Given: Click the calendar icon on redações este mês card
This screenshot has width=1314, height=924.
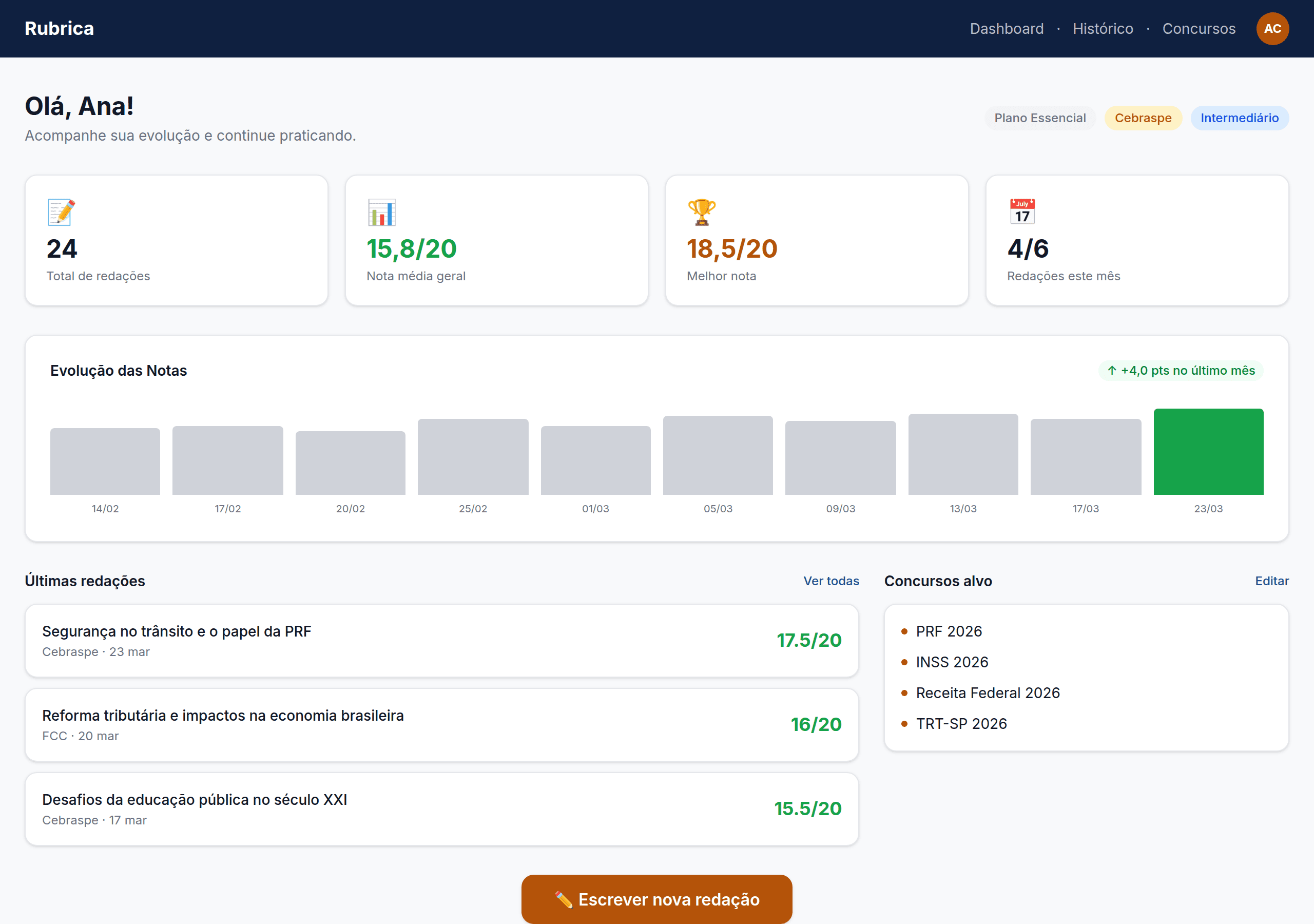Looking at the screenshot, I should point(1022,211).
